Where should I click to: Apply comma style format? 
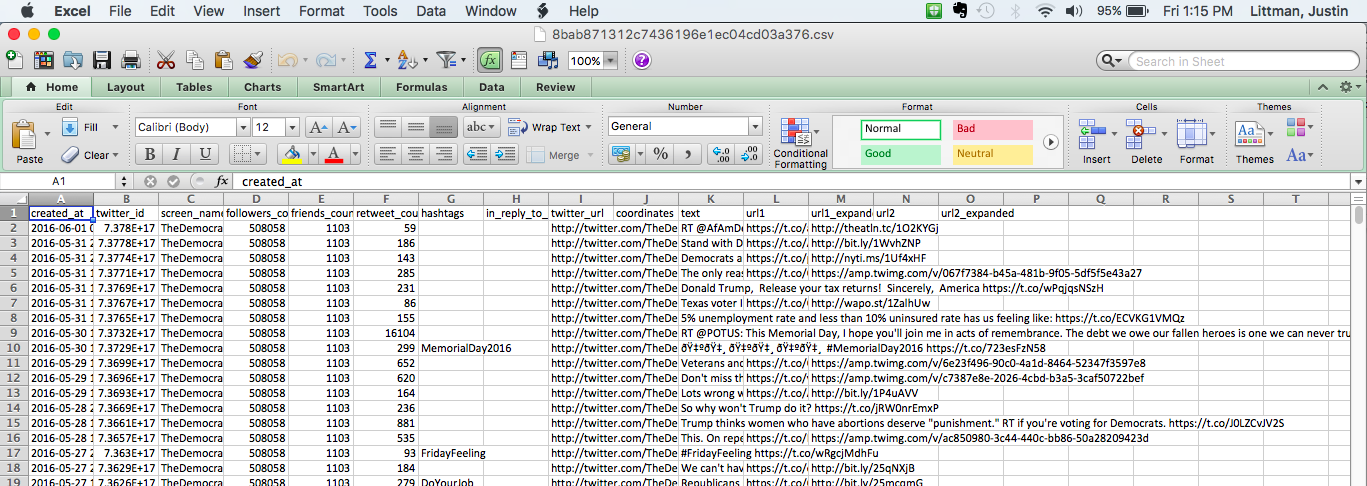pos(688,154)
